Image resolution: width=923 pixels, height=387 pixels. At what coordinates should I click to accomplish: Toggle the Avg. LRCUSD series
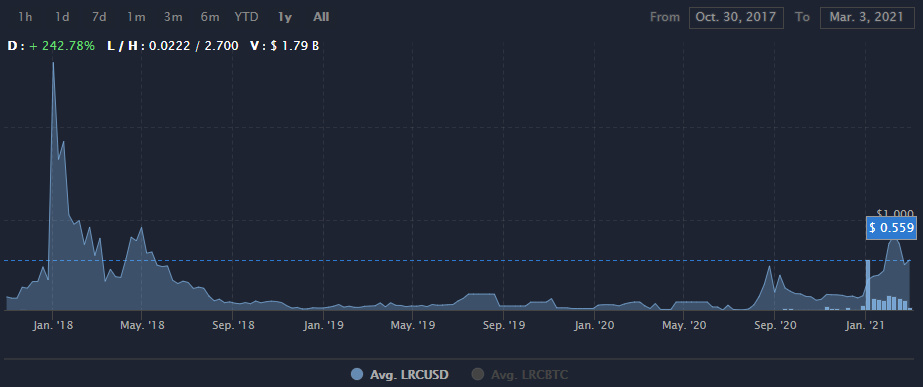[409, 374]
